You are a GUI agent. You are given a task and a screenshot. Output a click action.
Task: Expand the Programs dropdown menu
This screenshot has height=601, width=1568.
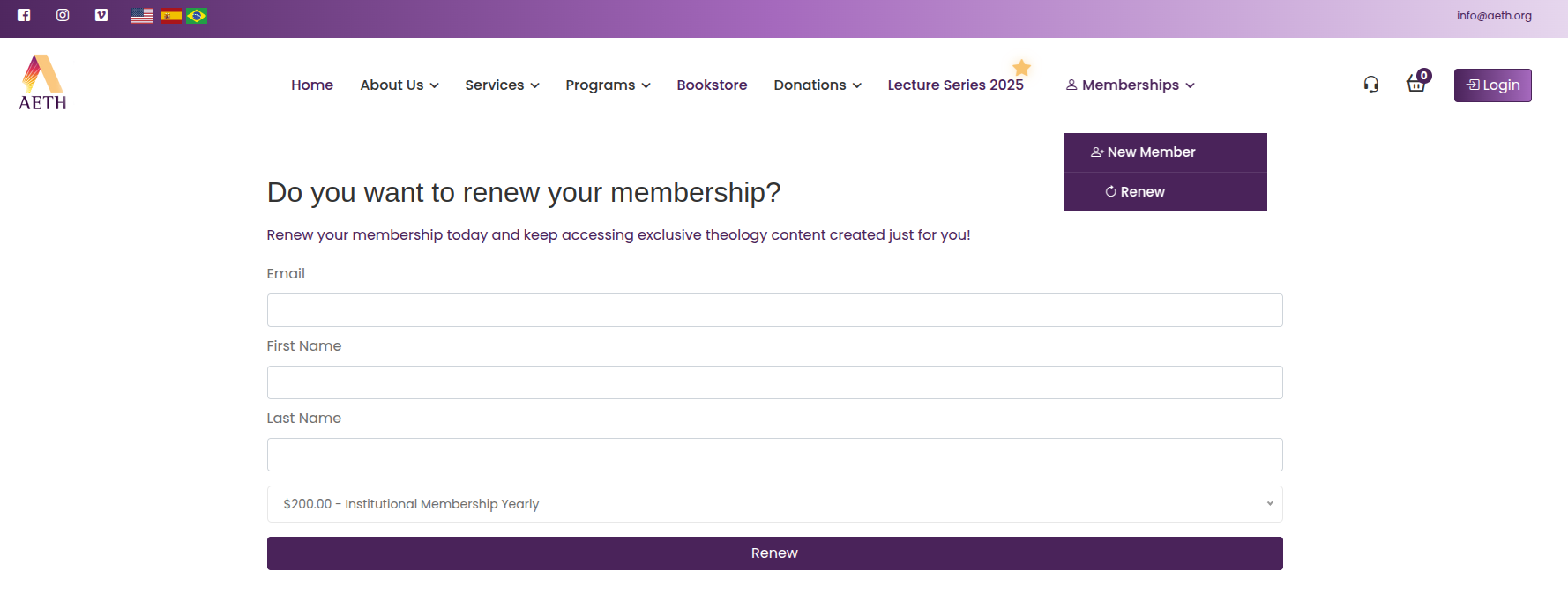[608, 85]
